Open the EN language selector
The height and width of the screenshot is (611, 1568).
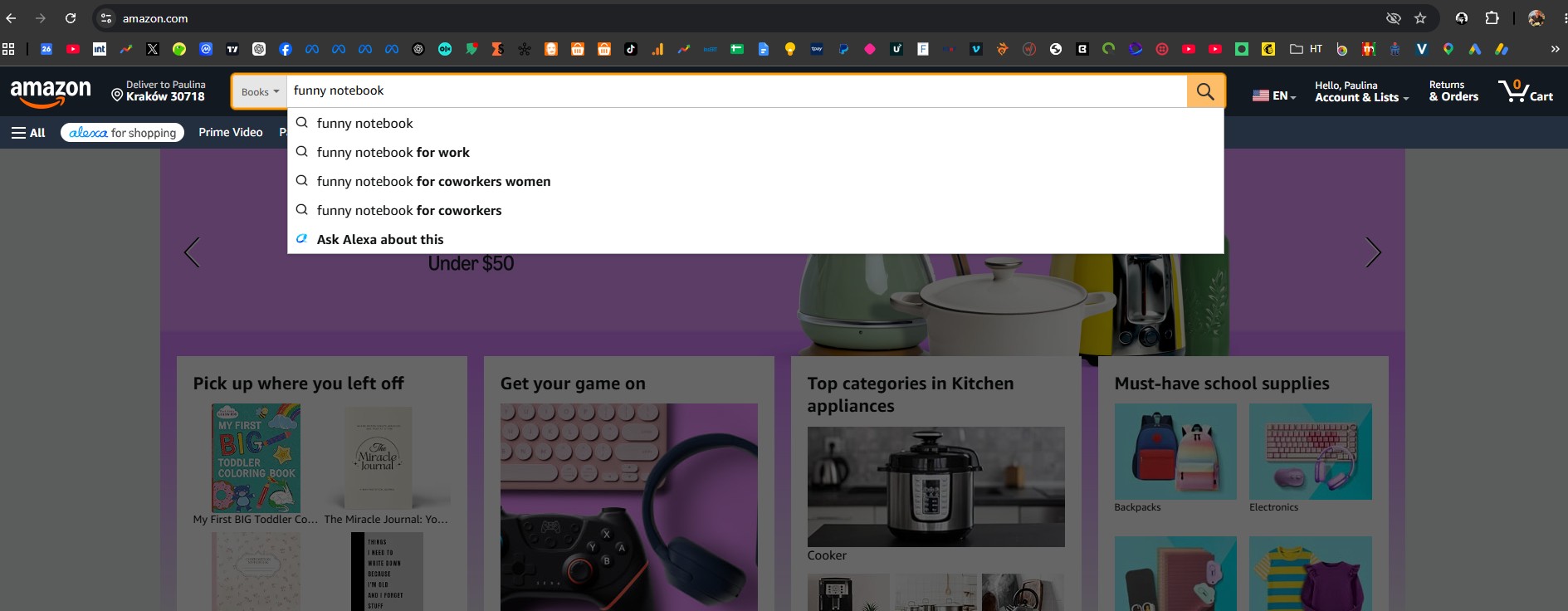[1274, 95]
